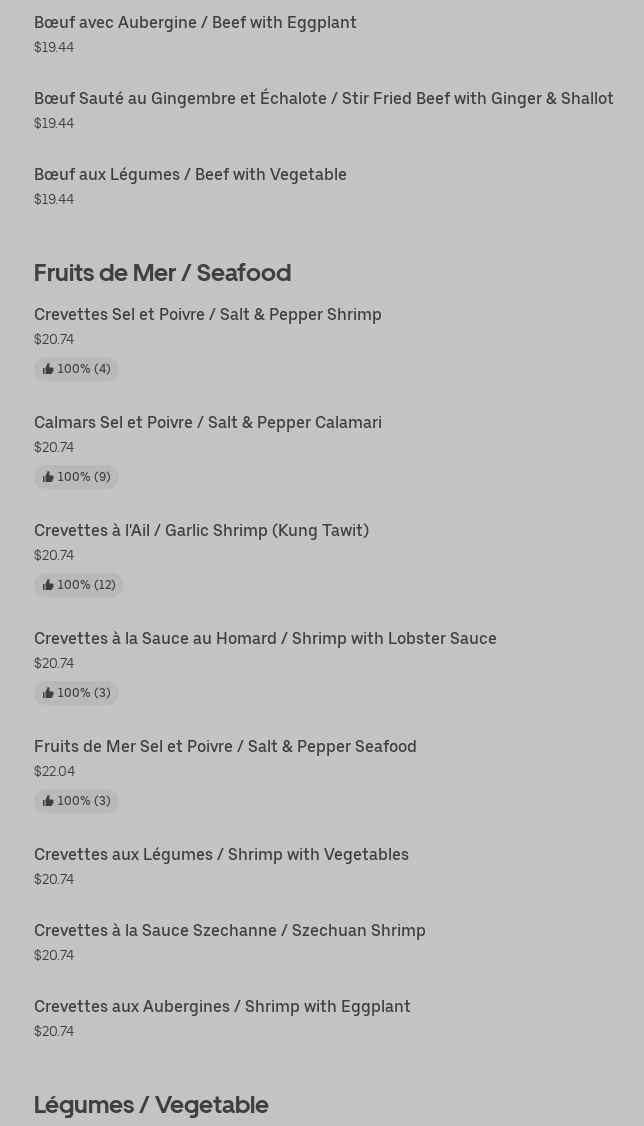Click thumbs-up icon under Salt & Pepper Seafood
The width and height of the screenshot is (644, 1126).
pos(48,801)
